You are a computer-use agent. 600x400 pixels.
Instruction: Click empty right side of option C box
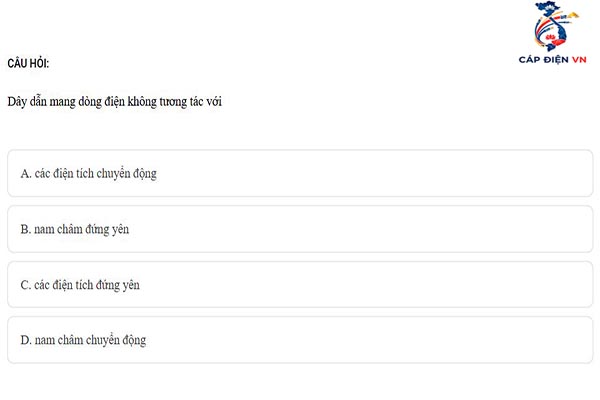(x=450, y=285)
